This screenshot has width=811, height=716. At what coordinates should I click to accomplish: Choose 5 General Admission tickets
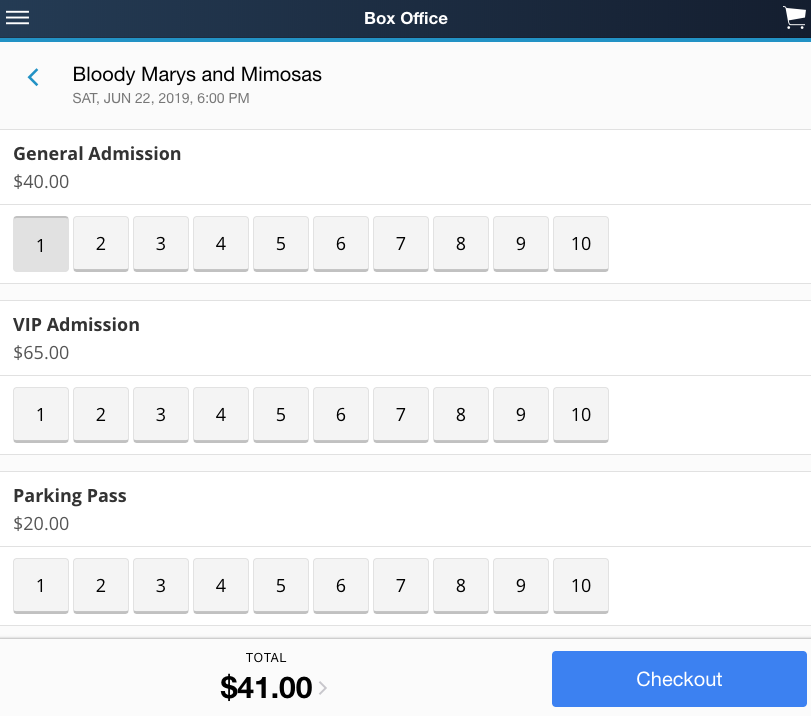click(x=281, y=243)
